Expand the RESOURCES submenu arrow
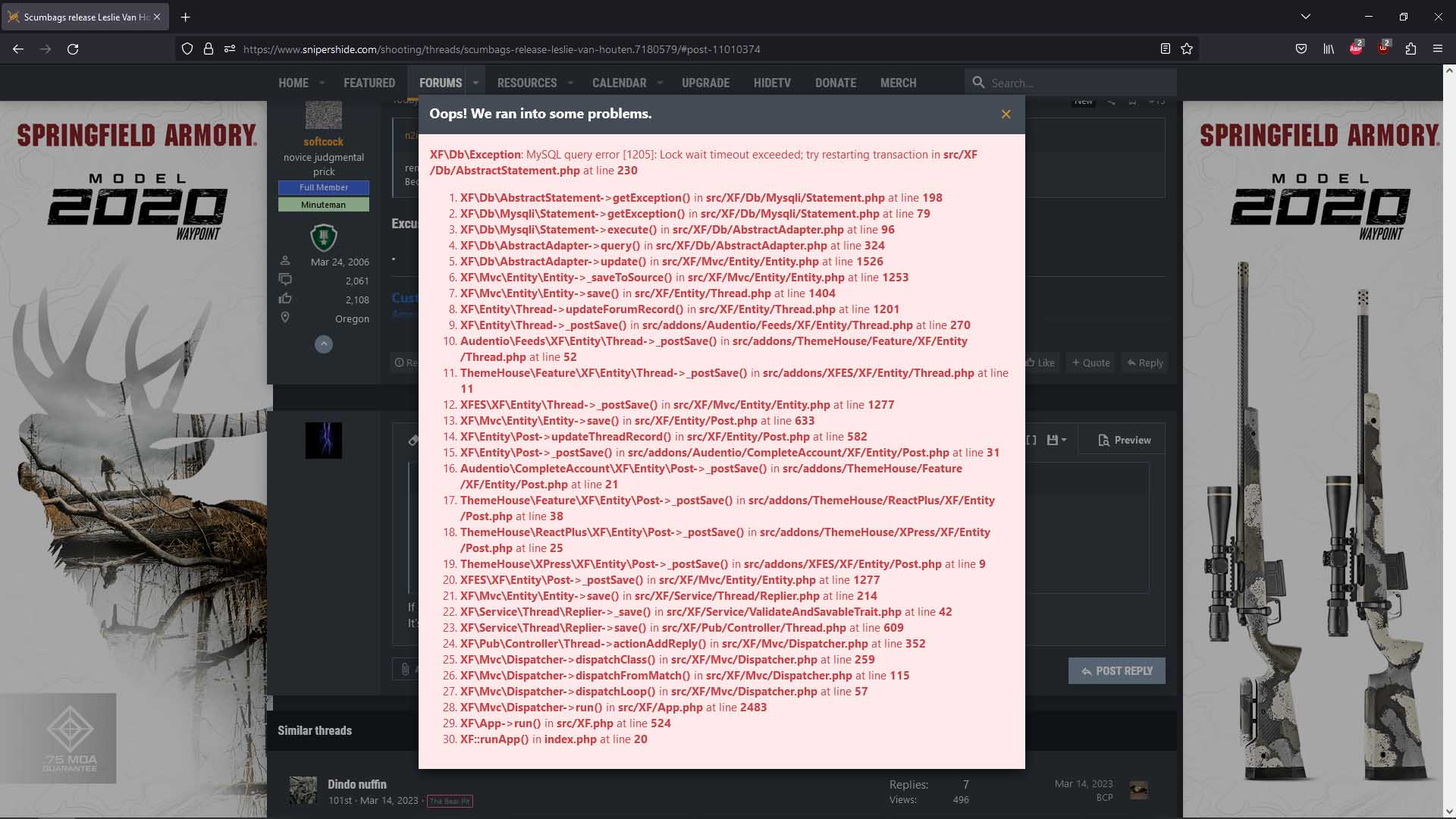Viewport: 1456px width, 819px height. (570, 83)
